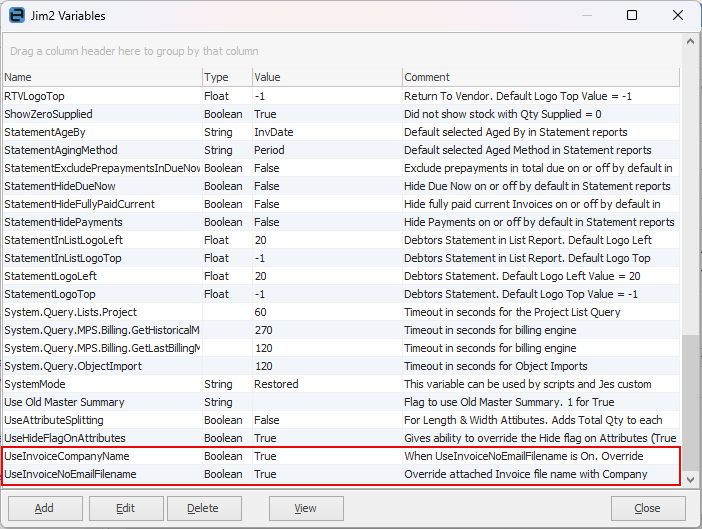Select the SystemMode variable
This screenshot has height=529, width=702.
coord(341,384)
